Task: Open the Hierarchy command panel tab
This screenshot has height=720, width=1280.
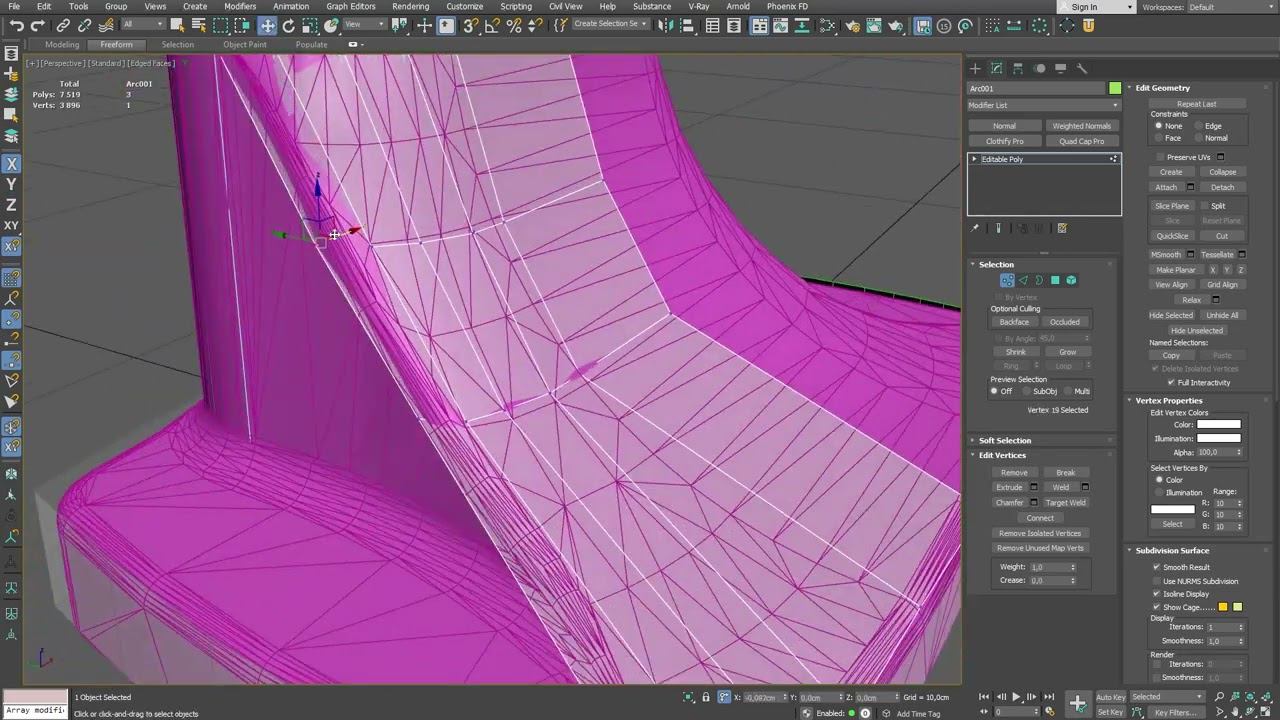Action: [1018, 68]
